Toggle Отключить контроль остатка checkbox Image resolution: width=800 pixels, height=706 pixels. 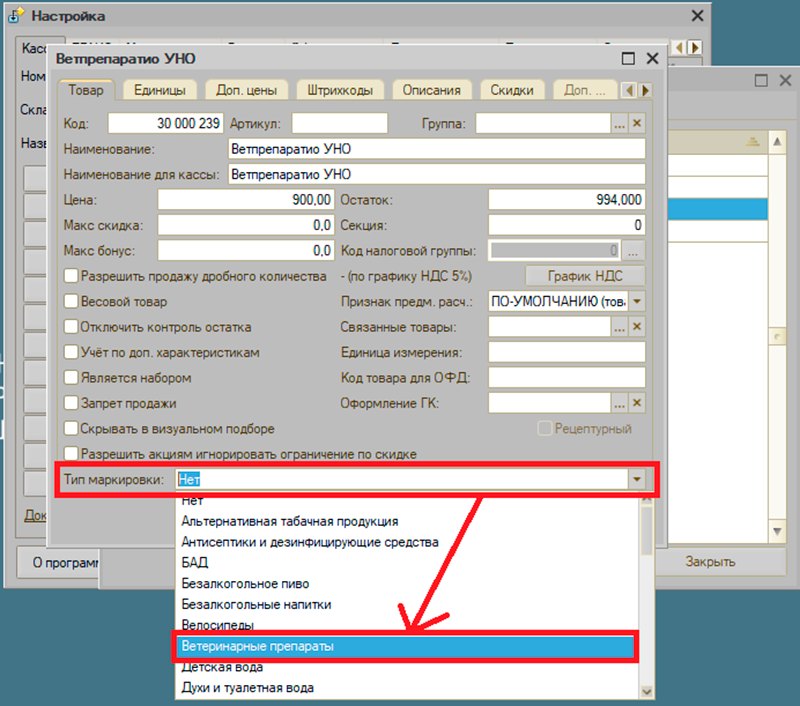[71, 326]
